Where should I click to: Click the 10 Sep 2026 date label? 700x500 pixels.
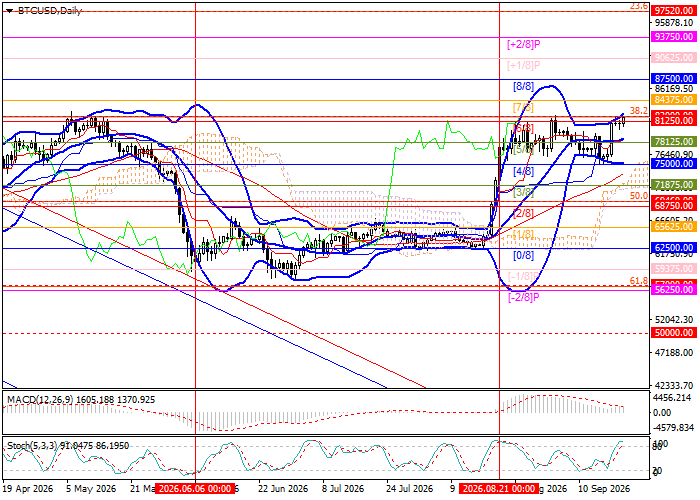click(x=604, y=489)
